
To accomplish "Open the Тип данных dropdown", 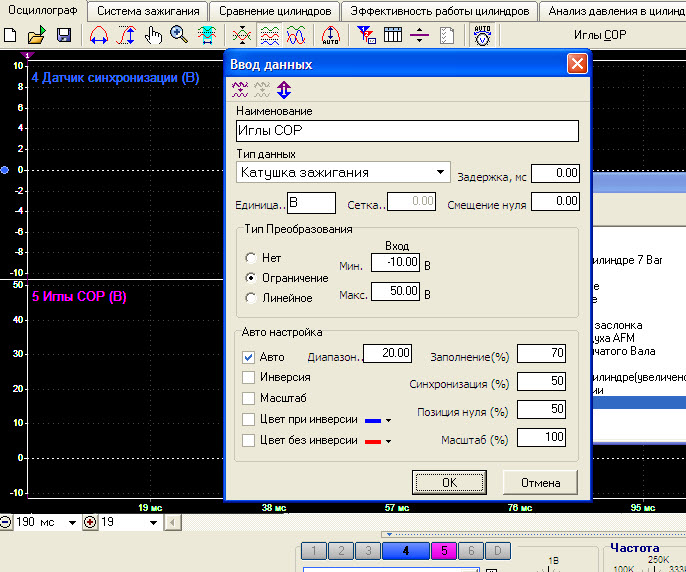I will (x=441, y=172).
